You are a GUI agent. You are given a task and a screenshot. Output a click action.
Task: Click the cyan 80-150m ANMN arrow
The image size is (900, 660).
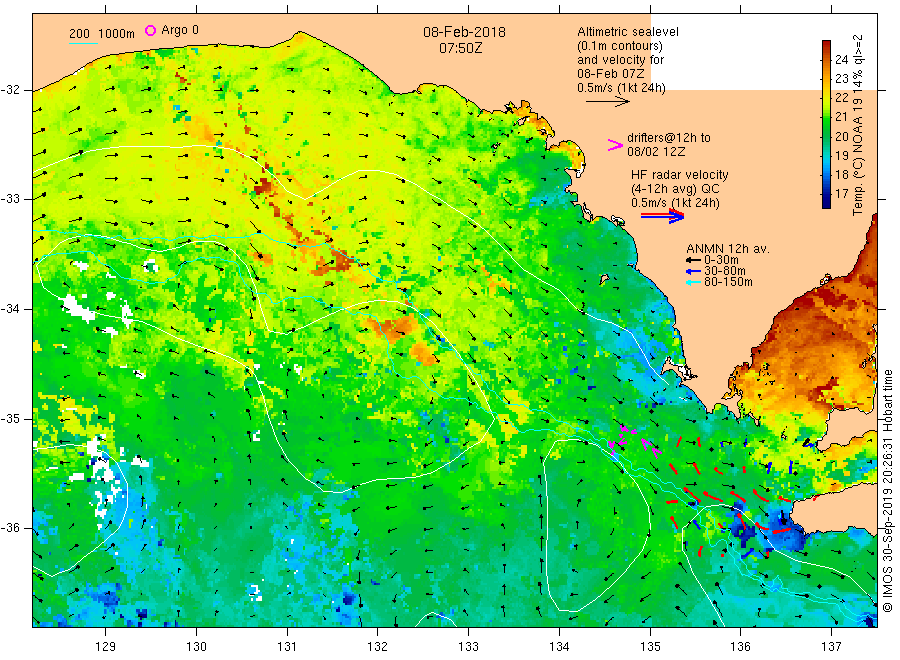pos(694,282)
